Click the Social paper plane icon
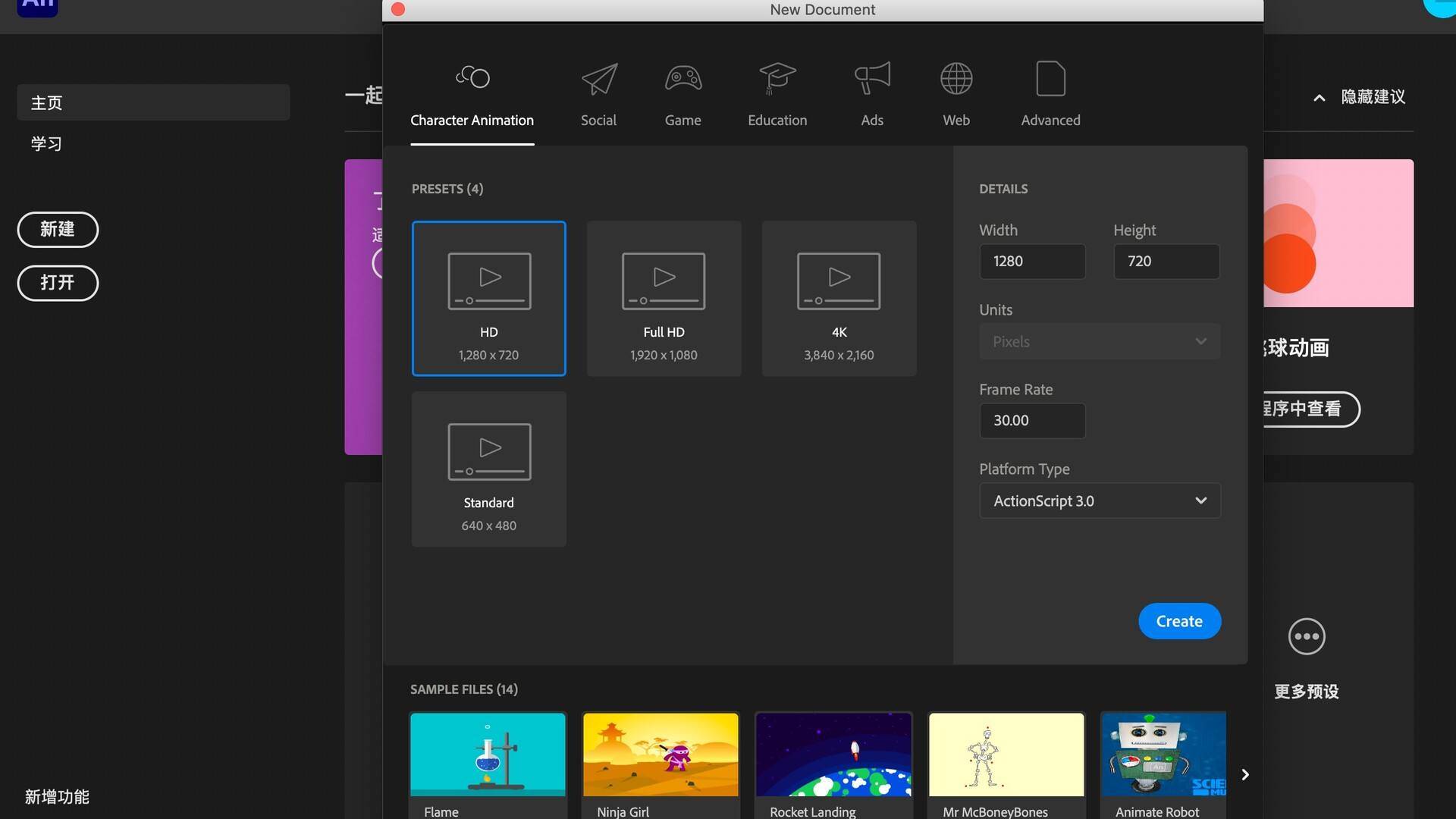 [598, 78]
